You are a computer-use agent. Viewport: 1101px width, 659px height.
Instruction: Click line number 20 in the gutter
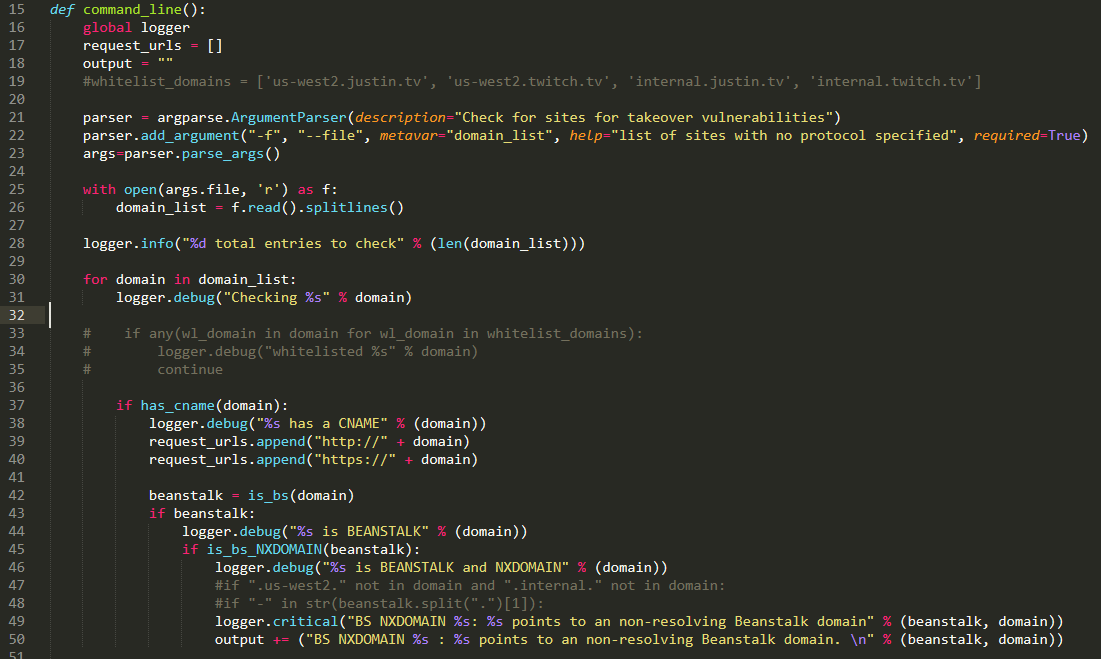coord(17,100)
